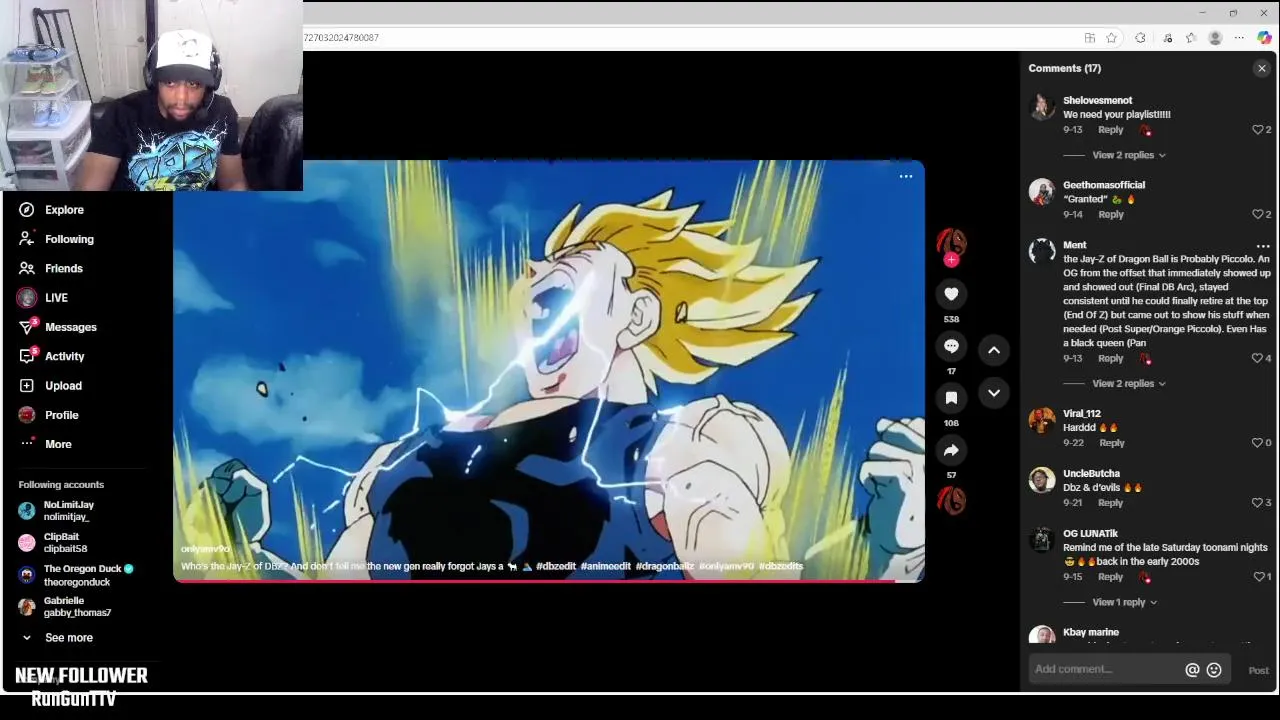Reply to Shelovesmenot's comment
The width and height of the screenshot is (1280, 720).
(x=1110, y=130)
